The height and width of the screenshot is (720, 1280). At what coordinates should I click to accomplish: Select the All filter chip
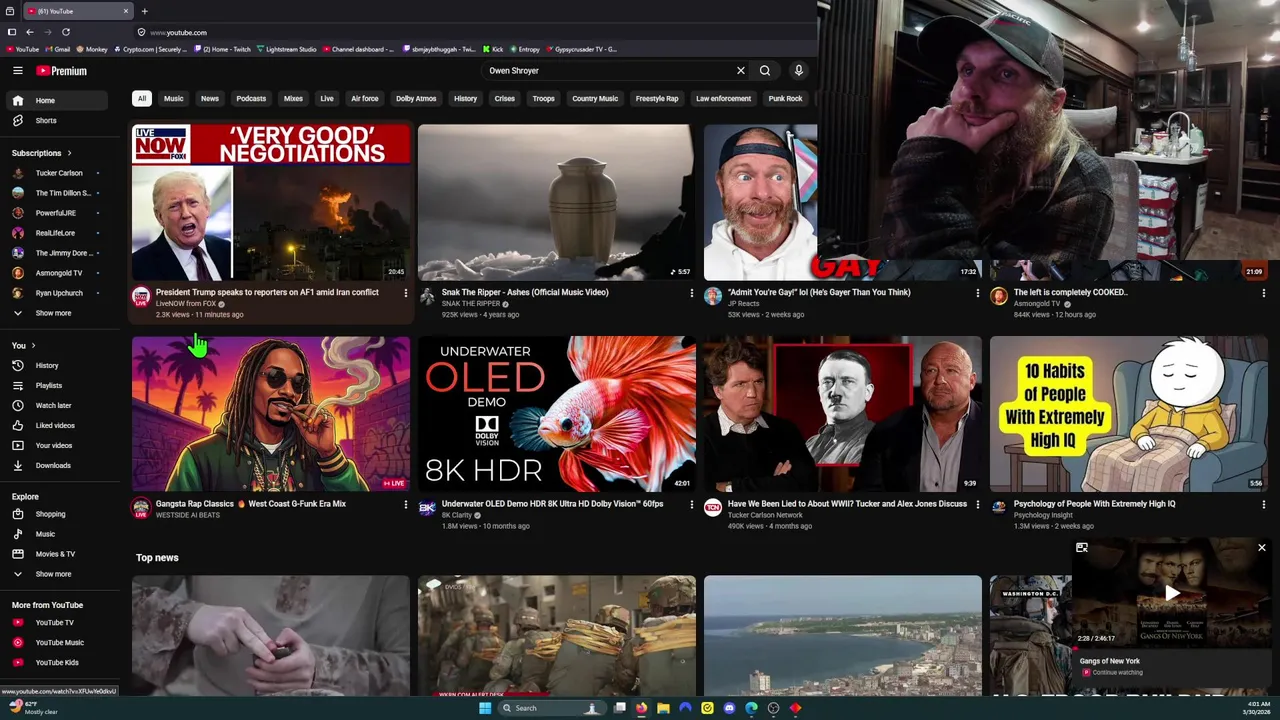pyautogui.click(x=142, y=99)
